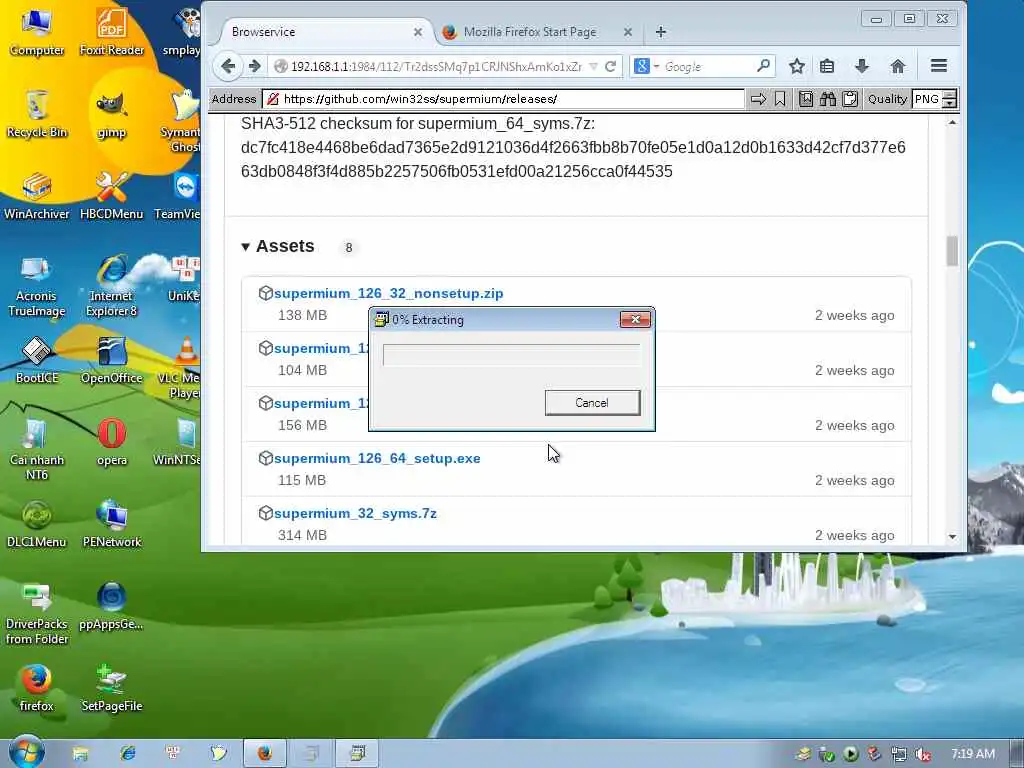Close the 0% Extracting dialog

click(x=635, y=319)
